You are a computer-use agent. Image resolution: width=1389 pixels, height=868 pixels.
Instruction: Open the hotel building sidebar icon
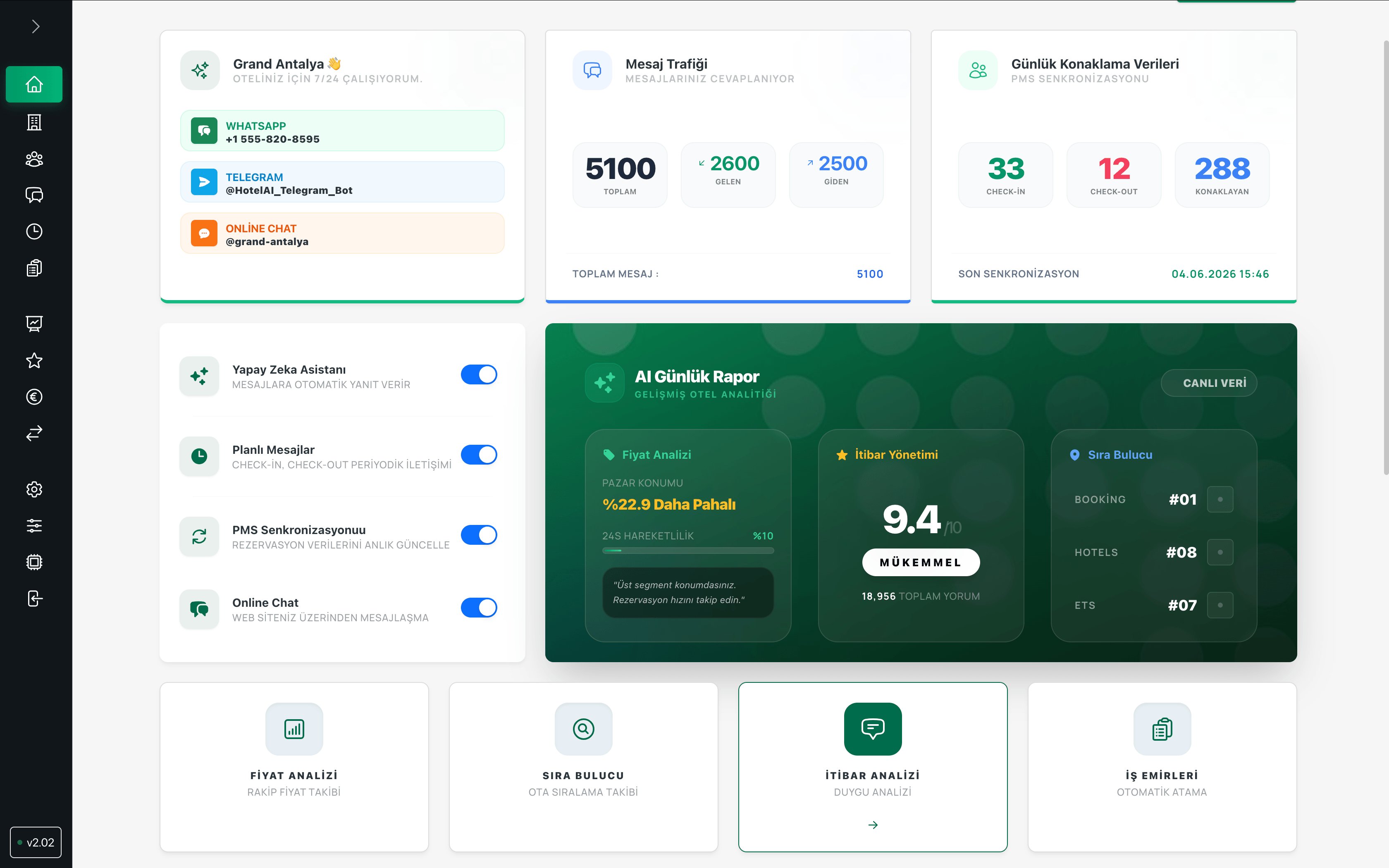click(34, 122)
